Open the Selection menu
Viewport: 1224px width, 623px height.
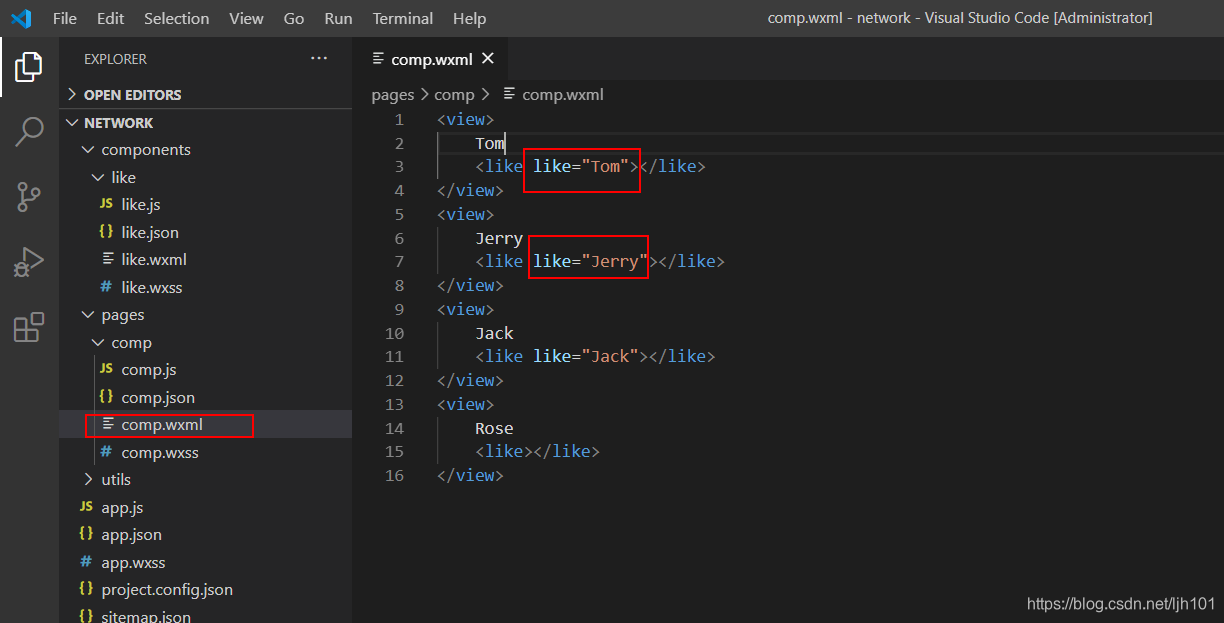(177, 18)
